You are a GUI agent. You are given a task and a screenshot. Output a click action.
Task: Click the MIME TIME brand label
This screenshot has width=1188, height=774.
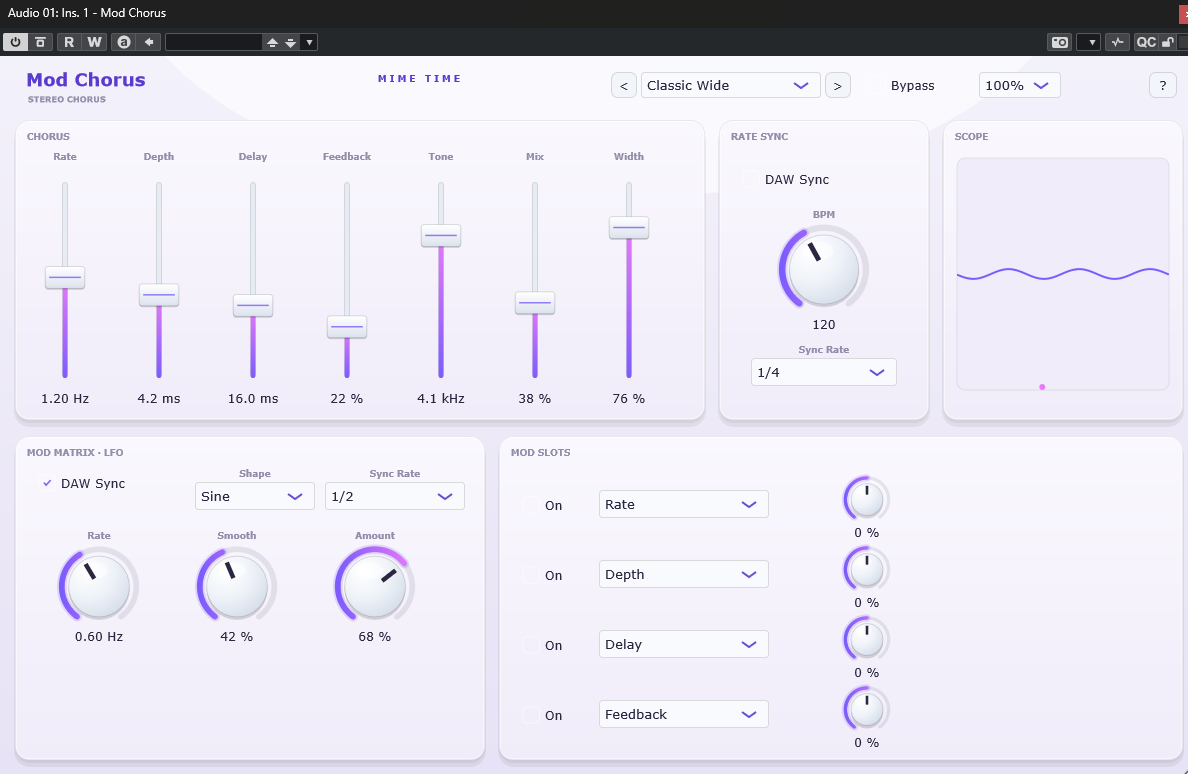tap(419, 79)
